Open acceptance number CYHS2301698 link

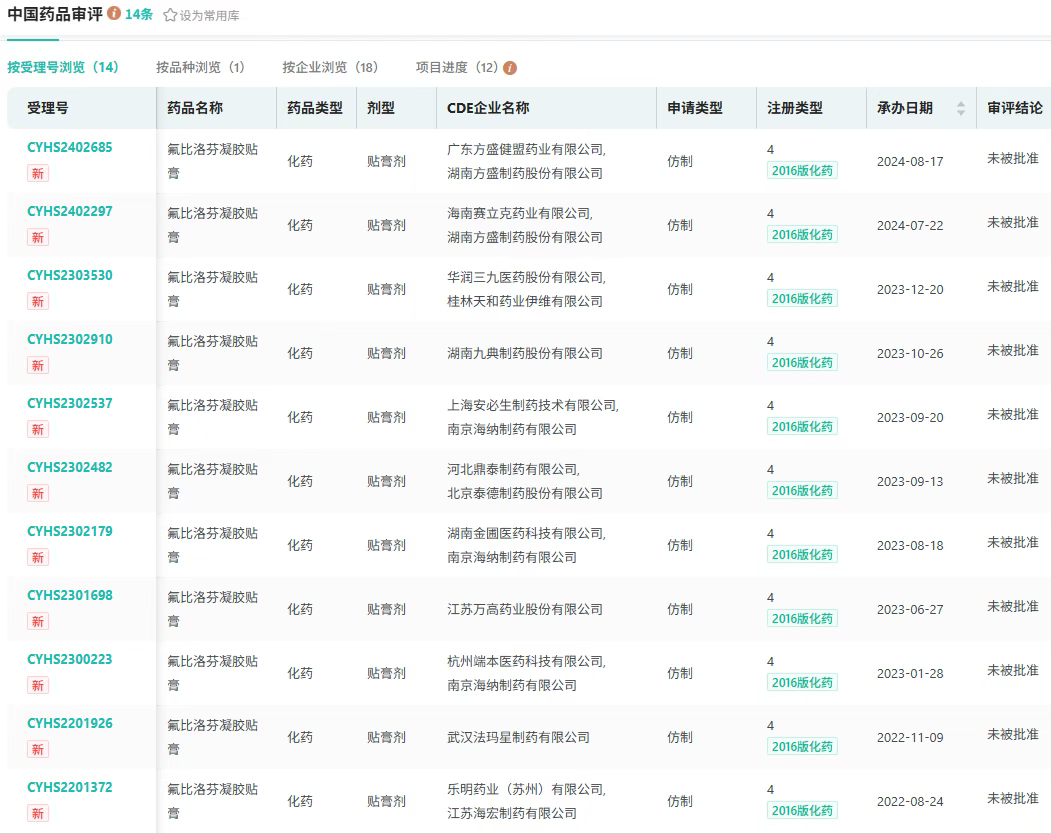tap(70, 595)
